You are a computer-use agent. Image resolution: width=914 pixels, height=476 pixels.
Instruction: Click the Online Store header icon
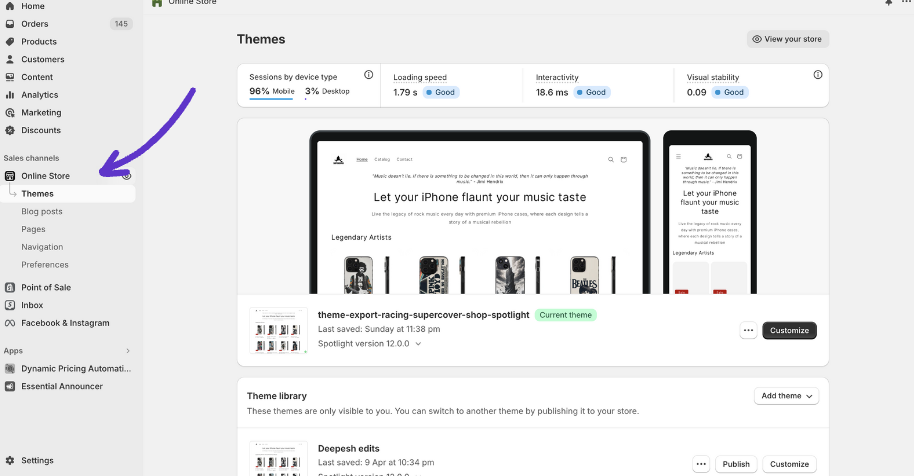coord(157,2)
